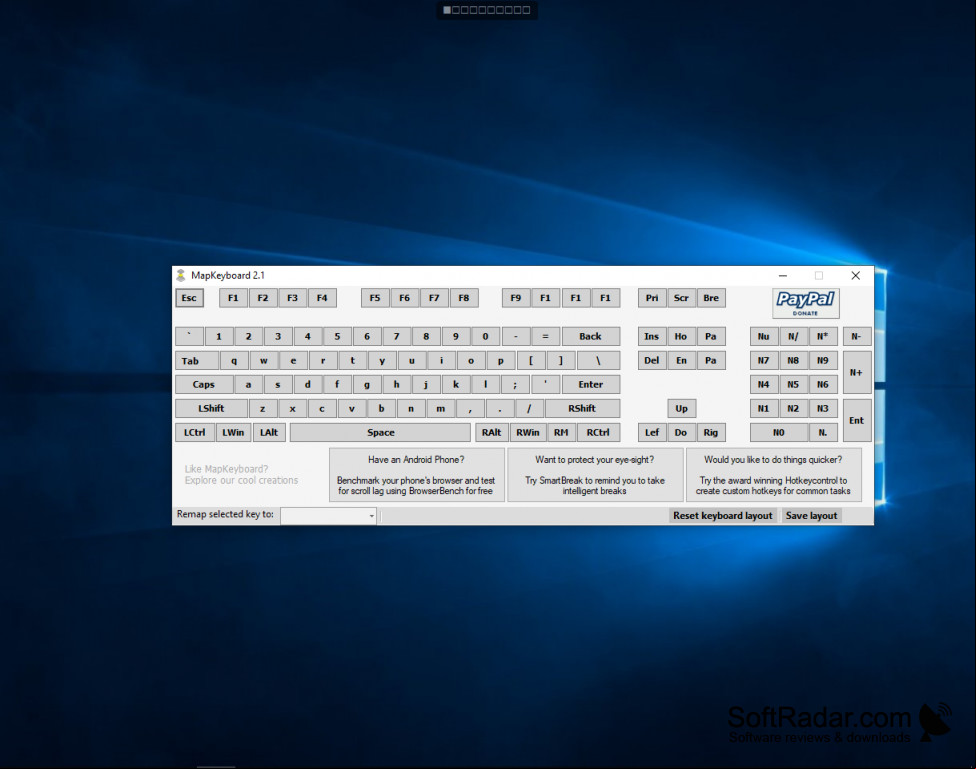Select the N/ numpad key
Viewport: 976px width, 769px height.
(x=793, y=336)
